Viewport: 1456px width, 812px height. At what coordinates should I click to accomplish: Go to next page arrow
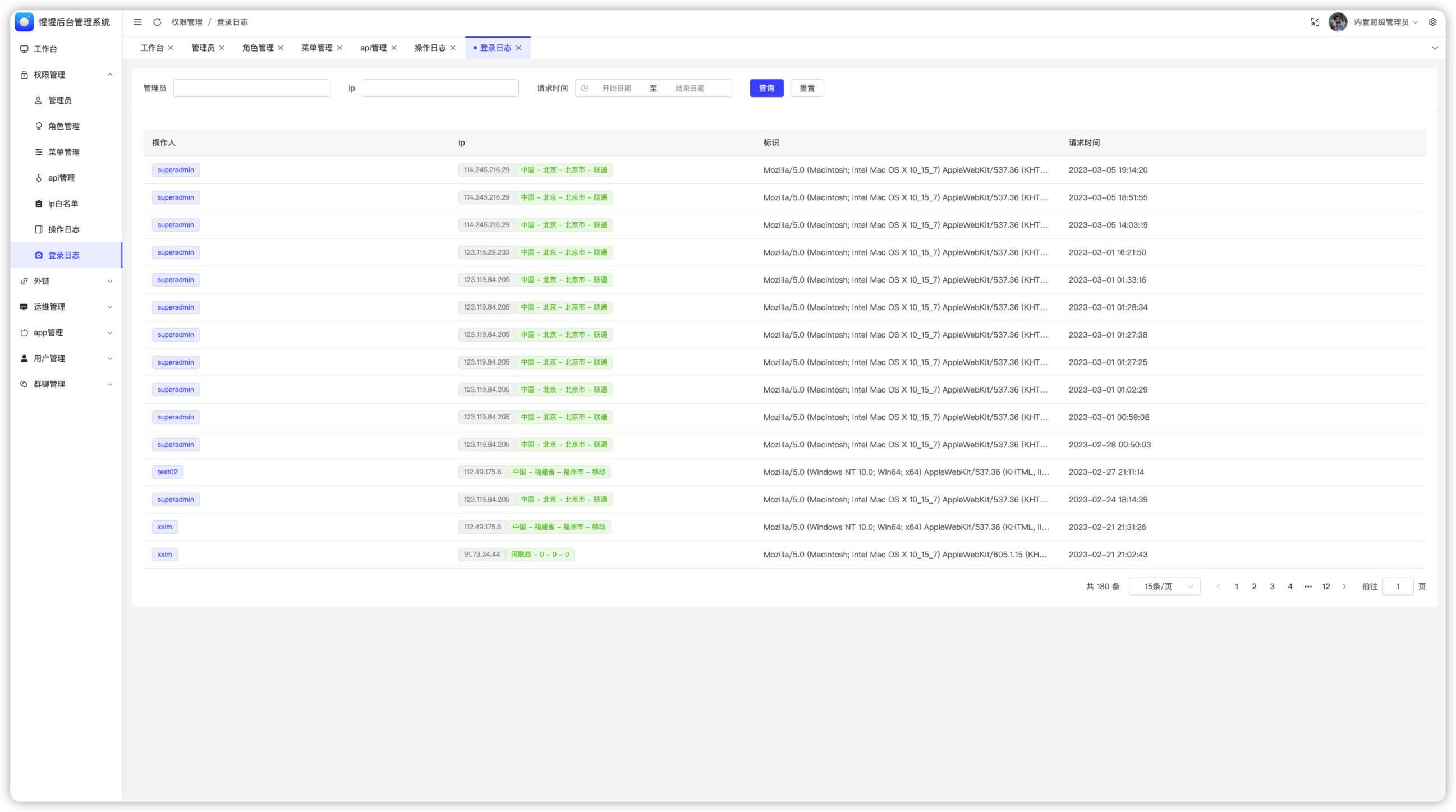pyautogui.click(x=1344, y=587)
